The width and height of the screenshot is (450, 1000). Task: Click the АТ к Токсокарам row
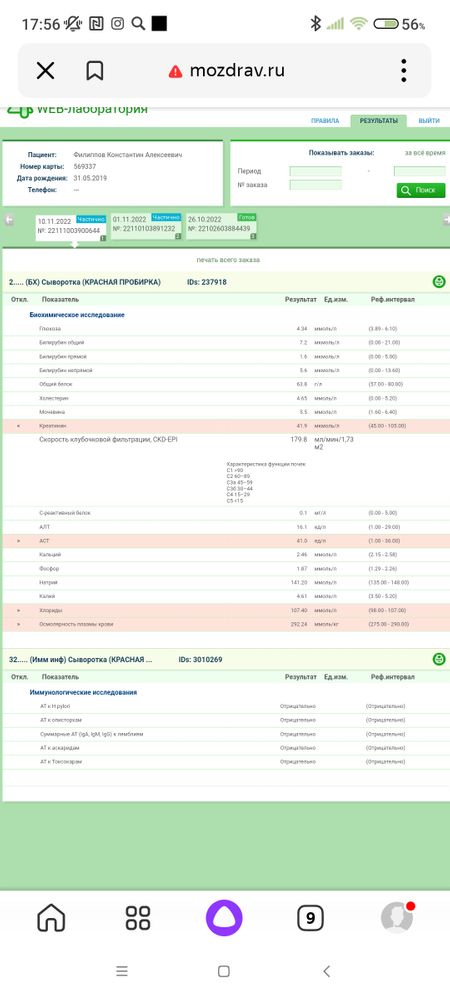[225, 761]
